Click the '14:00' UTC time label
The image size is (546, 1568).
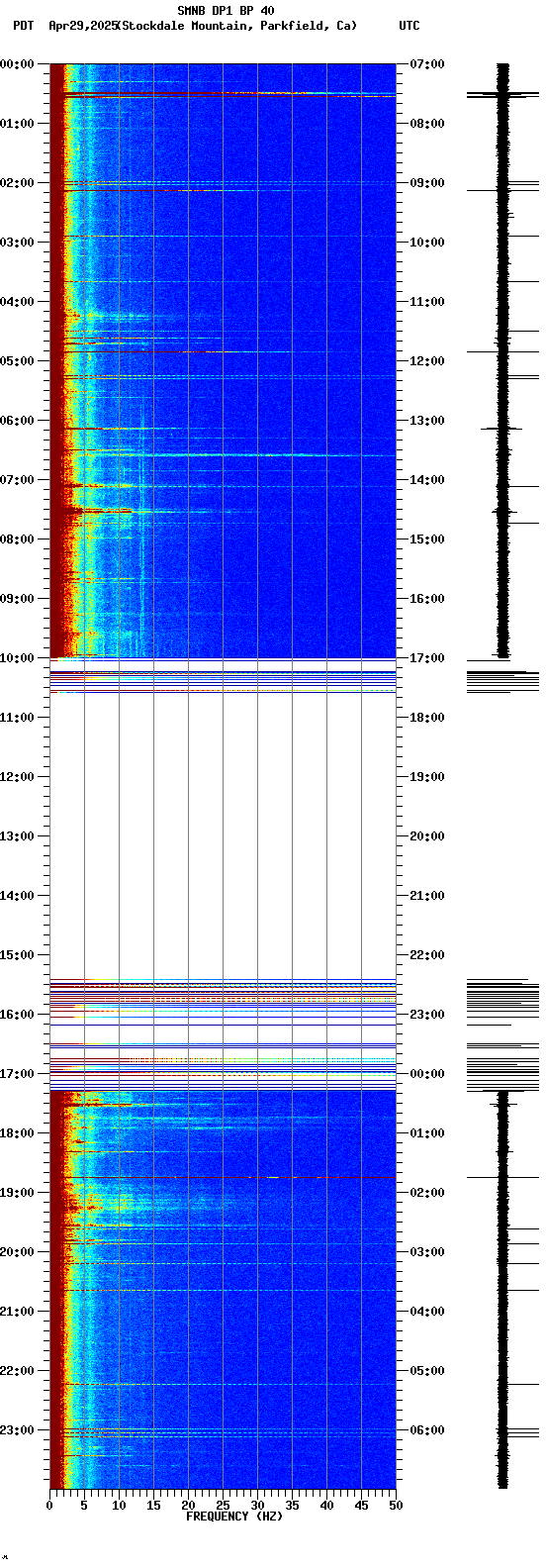(x=427, y=480)
